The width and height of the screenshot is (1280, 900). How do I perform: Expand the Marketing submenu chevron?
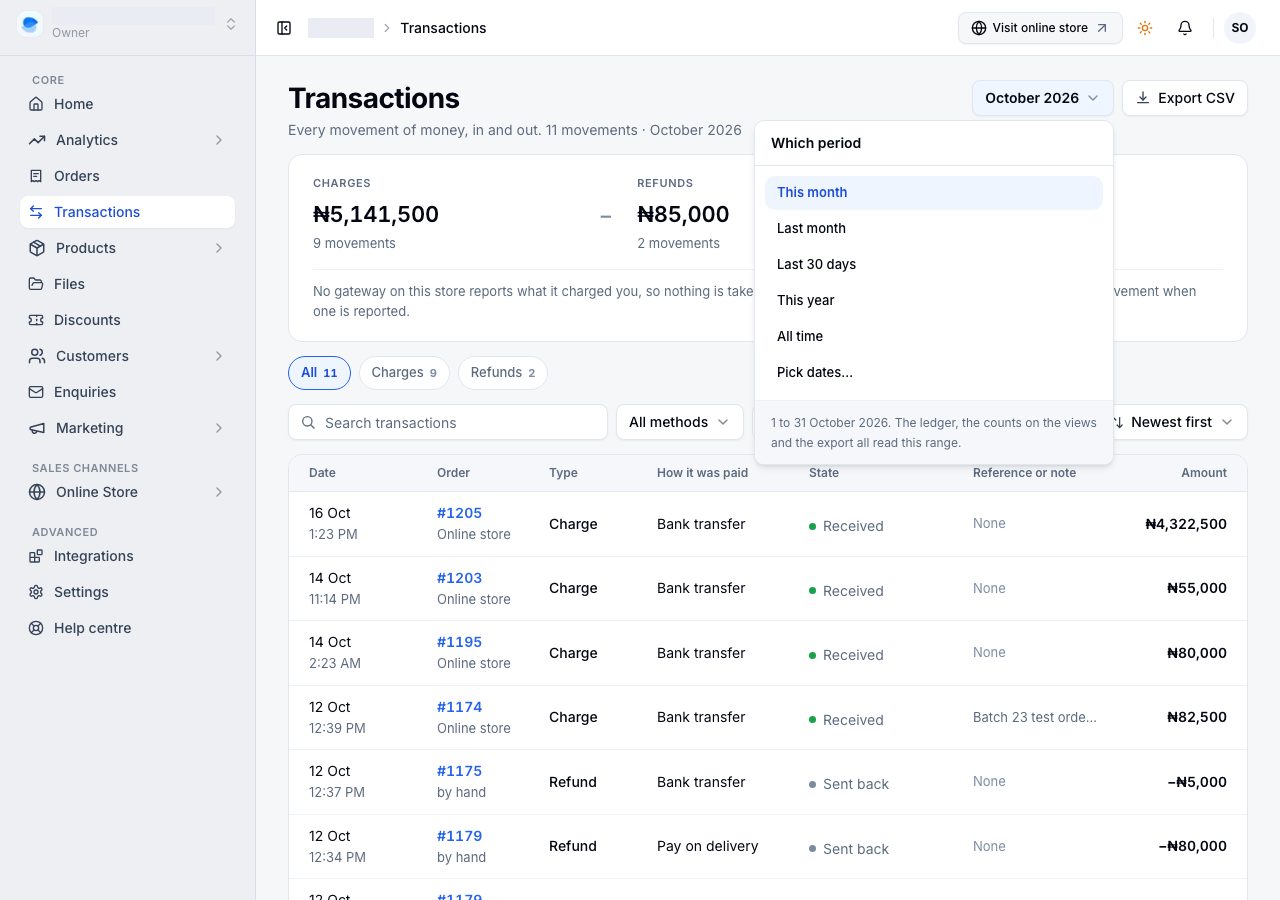click(219, 428)
